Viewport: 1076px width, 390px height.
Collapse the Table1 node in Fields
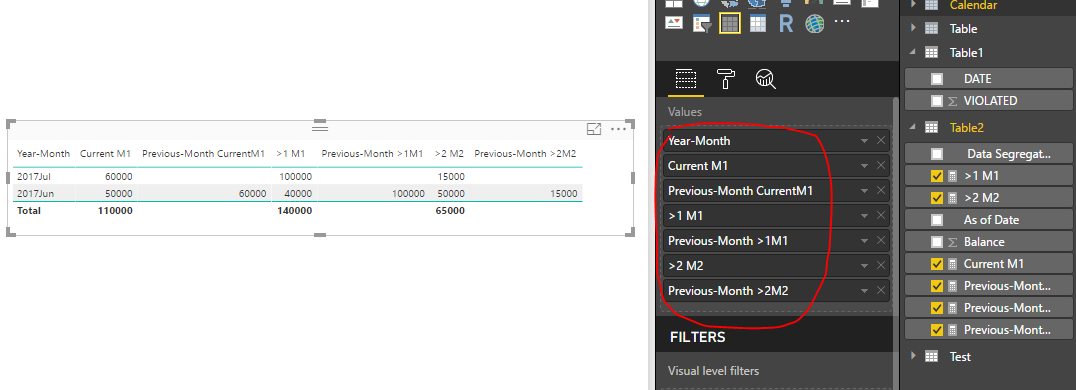pyautogui.click(x=913, y=52)
